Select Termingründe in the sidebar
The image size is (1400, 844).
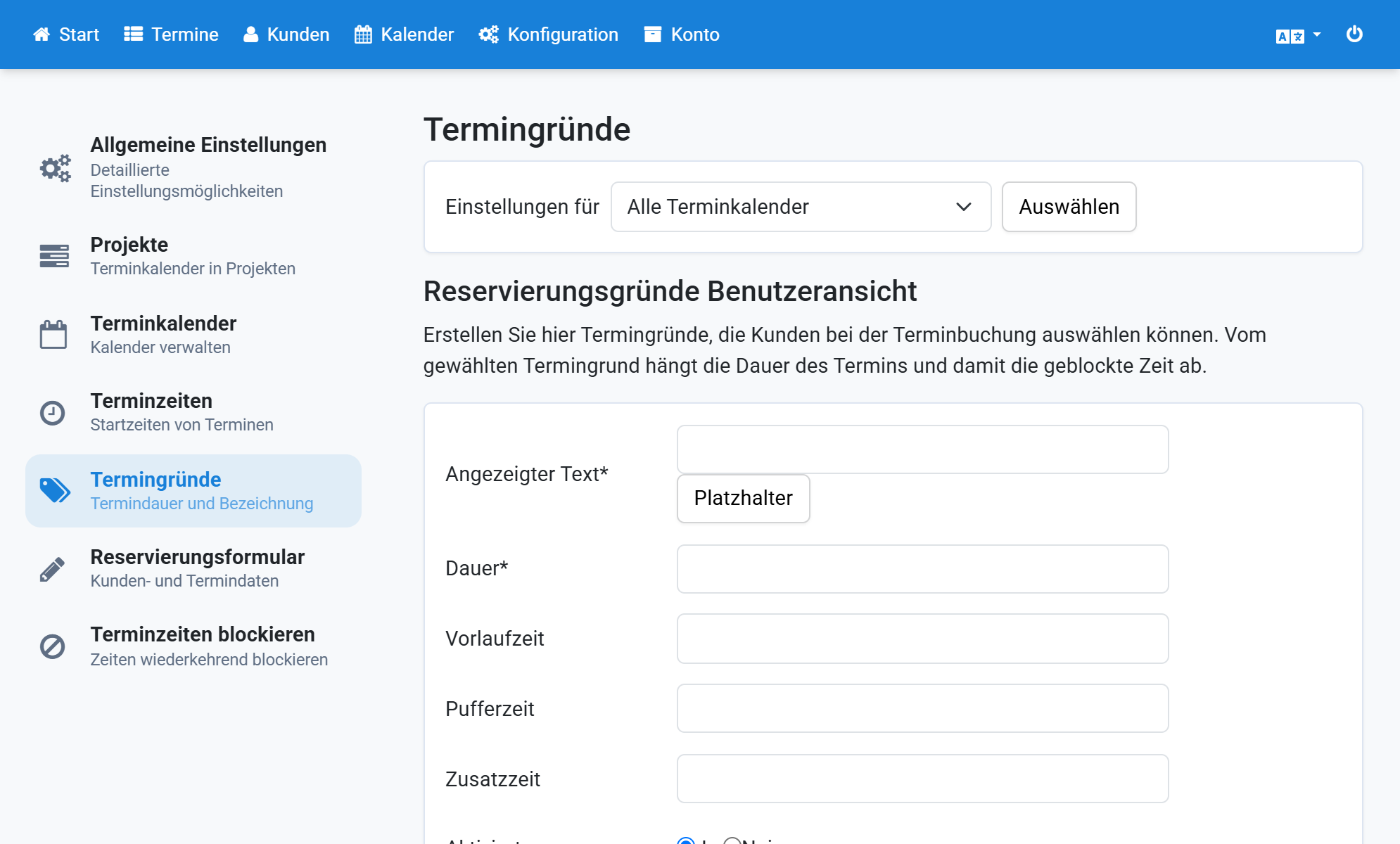tap(193, 491)
